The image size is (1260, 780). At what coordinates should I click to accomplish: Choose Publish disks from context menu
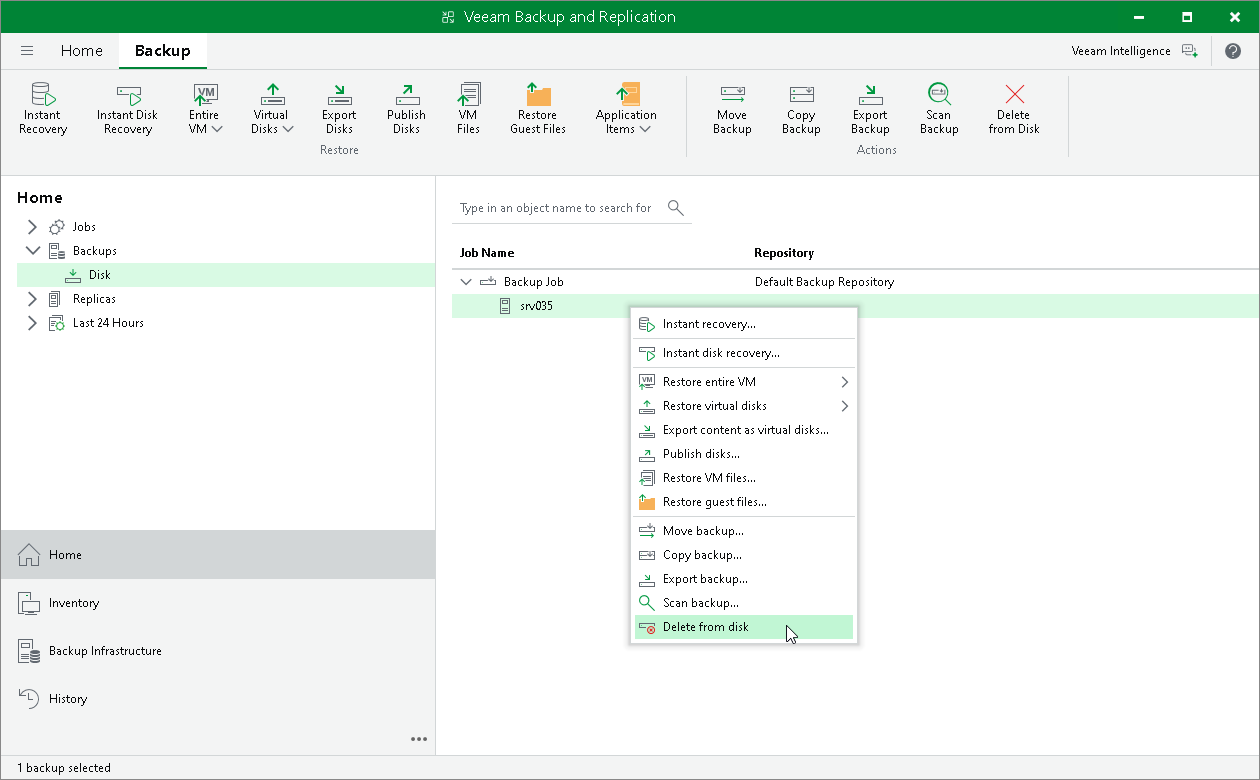pos(744,454)
